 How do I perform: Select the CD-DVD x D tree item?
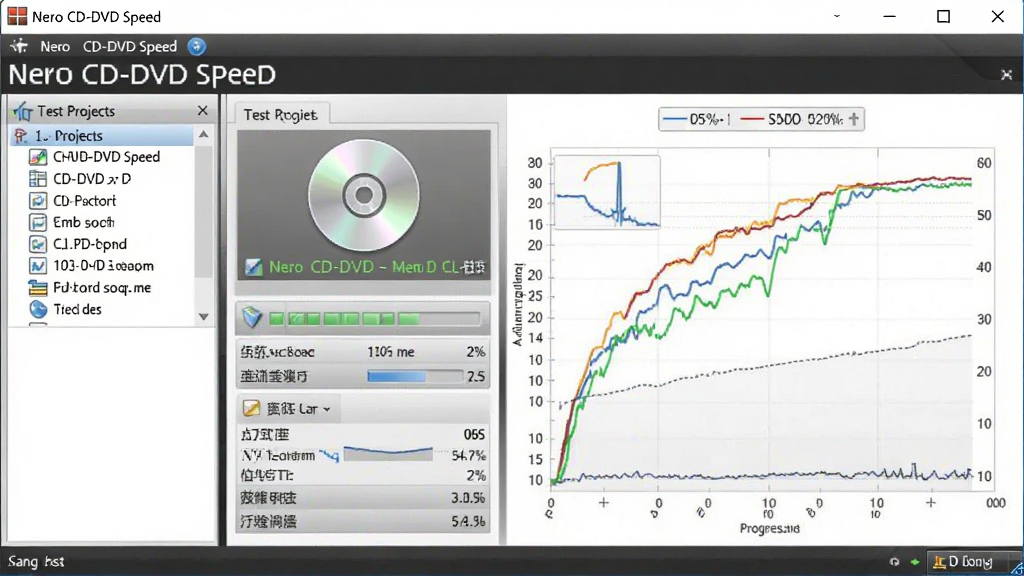tap(92, 178)
